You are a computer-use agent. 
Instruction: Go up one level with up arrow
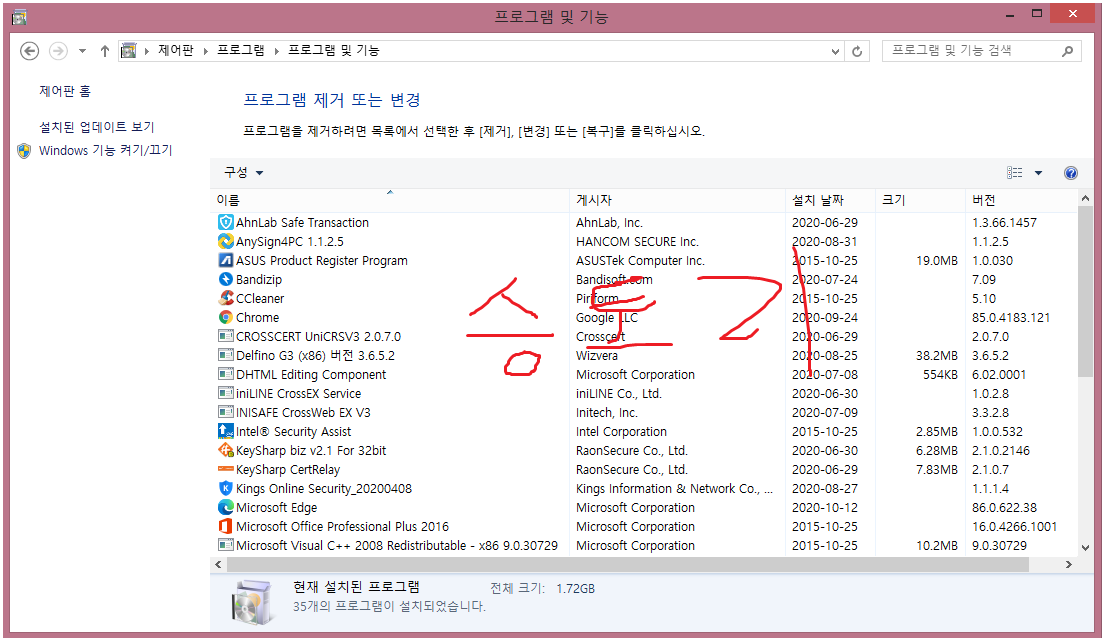pos(104,51)
